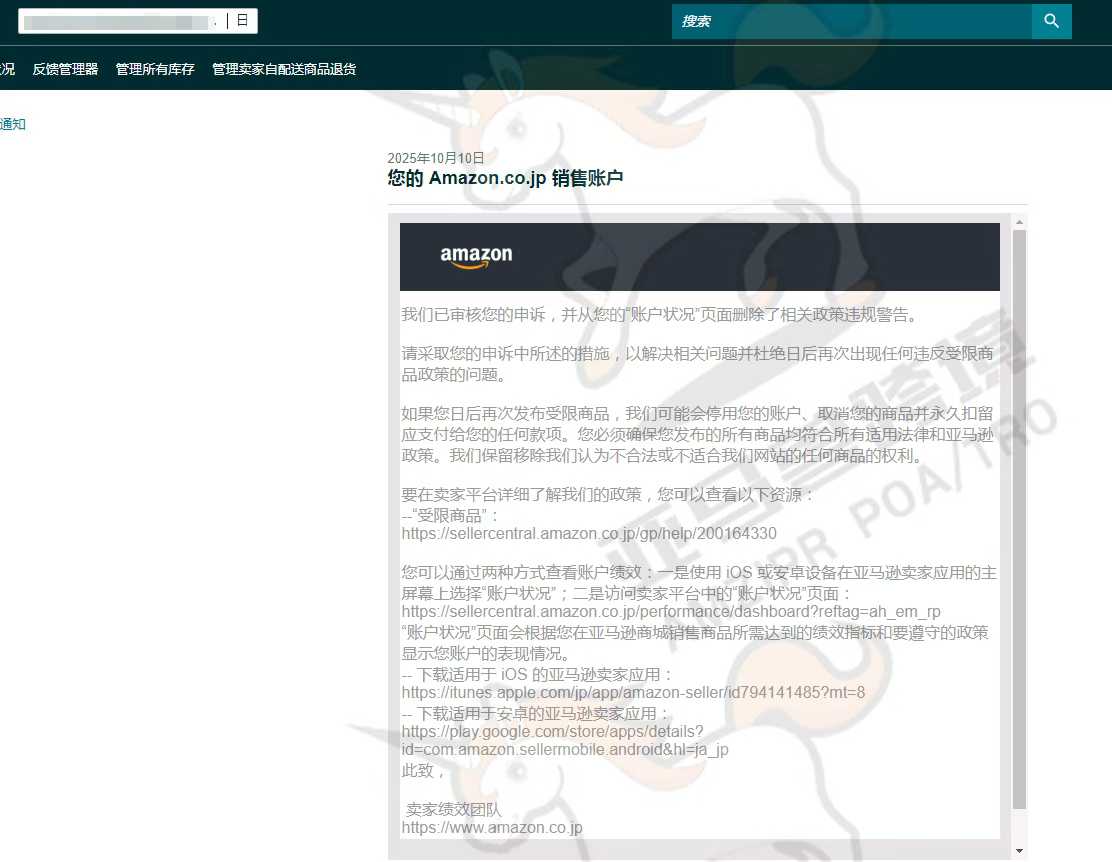Open 管理所有库存 menu item
This screenshot has width=1112, height=862.
pyautogui.click(x=155, y=69)
